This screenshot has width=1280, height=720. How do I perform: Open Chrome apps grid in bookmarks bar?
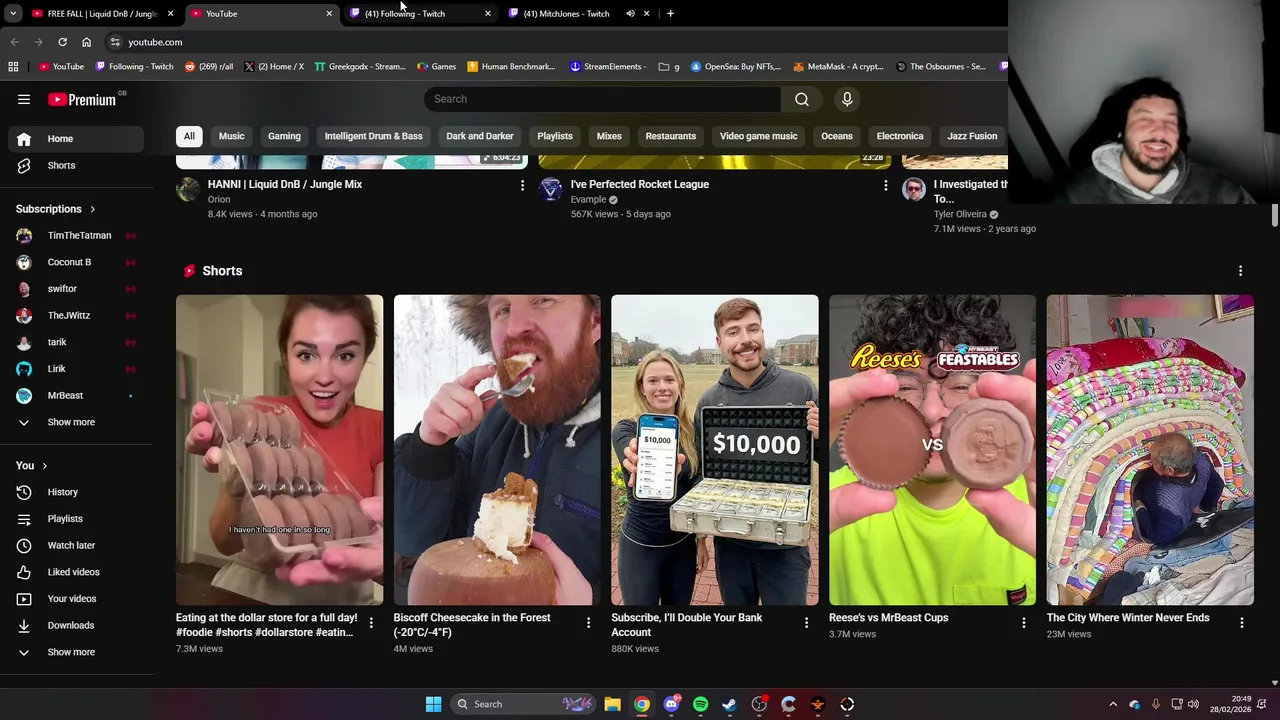(x=13, y=67)
